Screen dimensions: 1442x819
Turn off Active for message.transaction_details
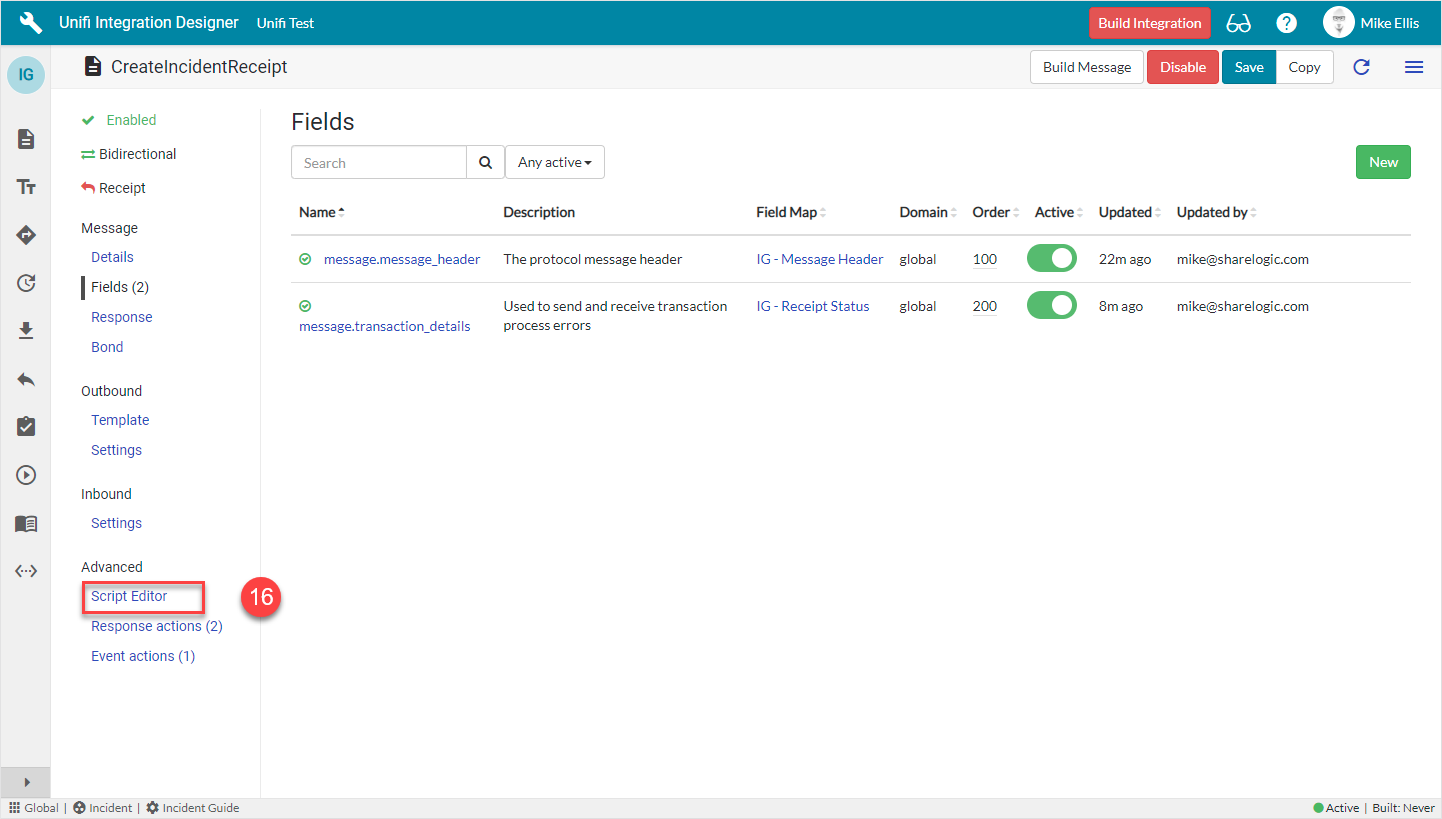(x=1051, y=306)
